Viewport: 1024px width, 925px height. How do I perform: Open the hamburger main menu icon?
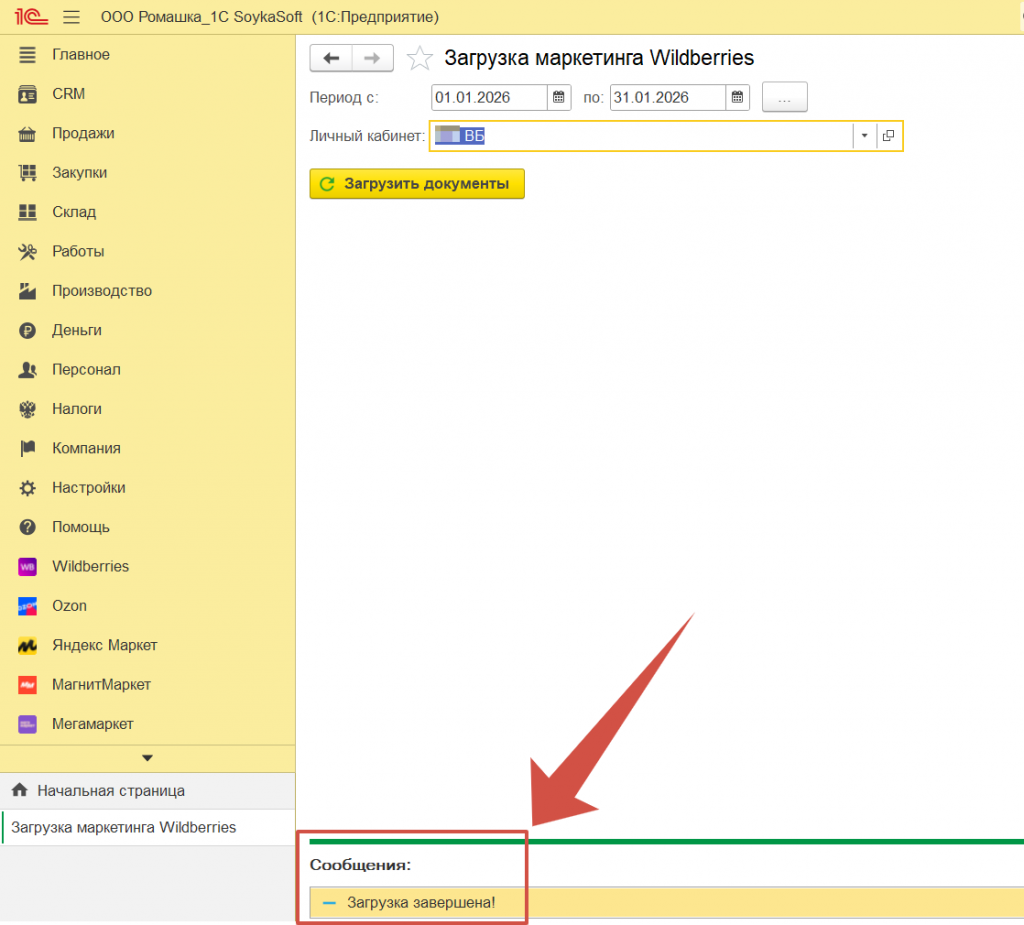point(71,17)
